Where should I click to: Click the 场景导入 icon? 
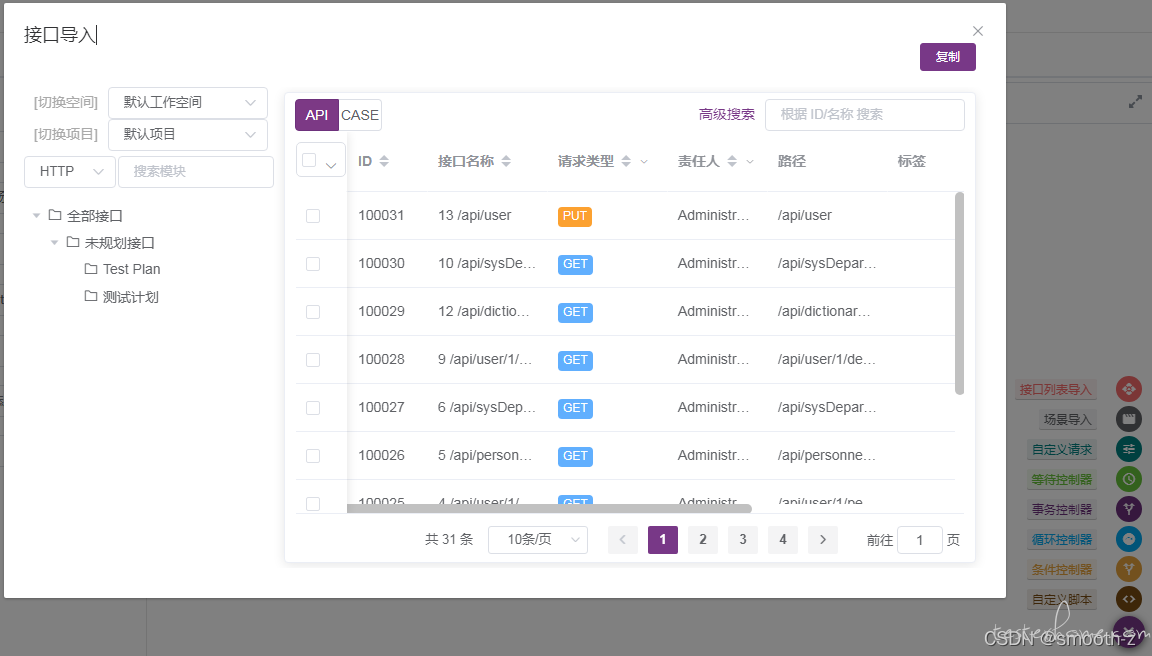click(x=1129, y=419)
